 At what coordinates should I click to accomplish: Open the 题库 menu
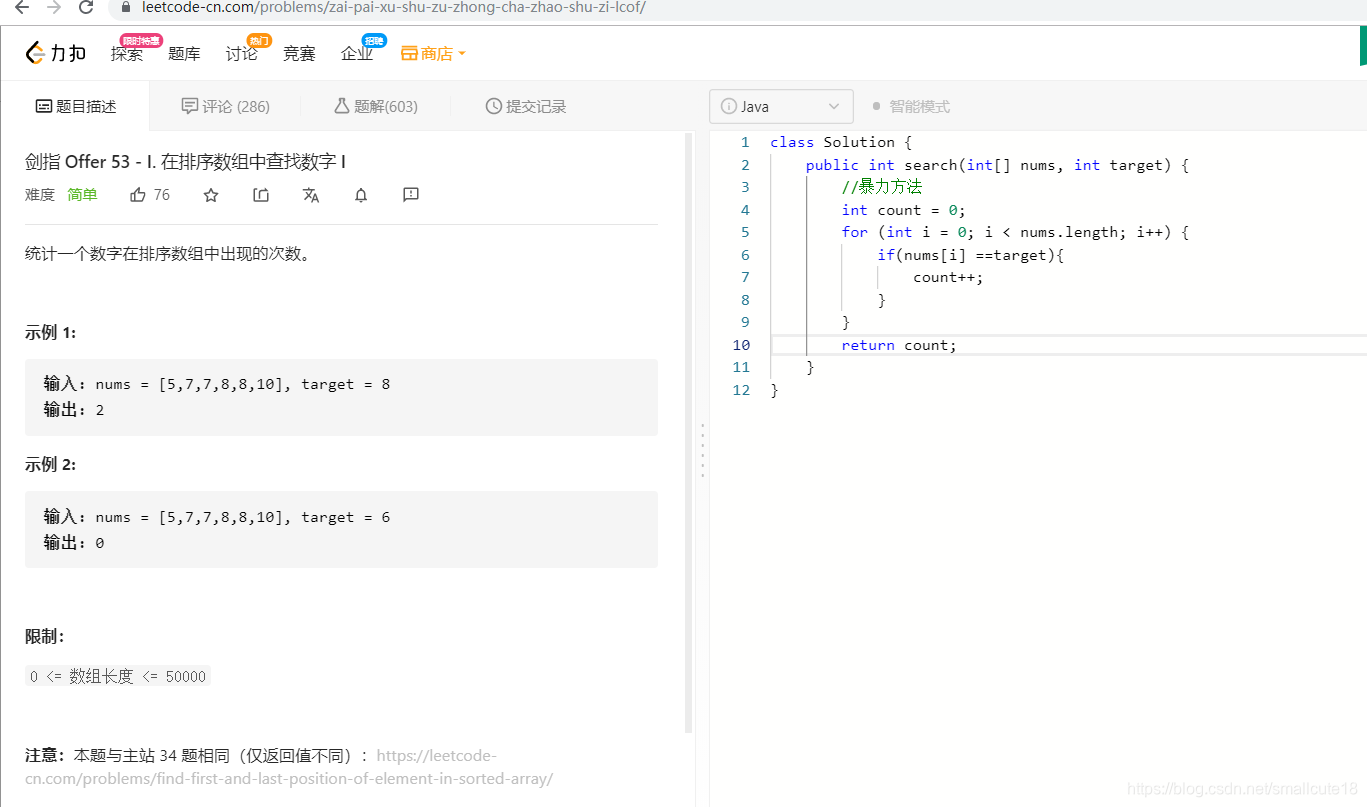(x=184, y=54)
